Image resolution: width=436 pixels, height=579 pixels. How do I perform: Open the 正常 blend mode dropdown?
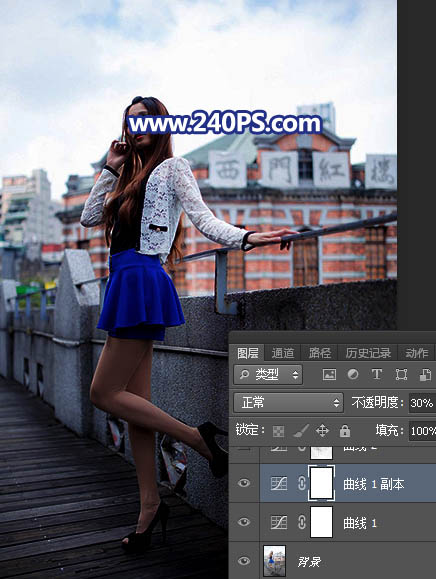pyautogui.click(x=288, y=402)
